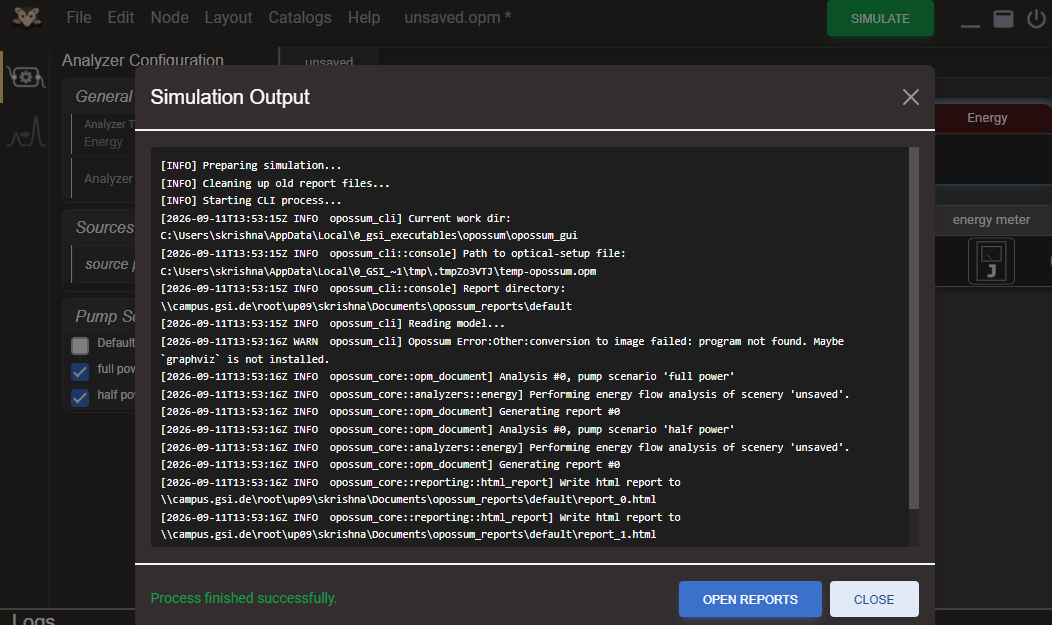Click the Opossum logo icon

[x=27, y=17]
